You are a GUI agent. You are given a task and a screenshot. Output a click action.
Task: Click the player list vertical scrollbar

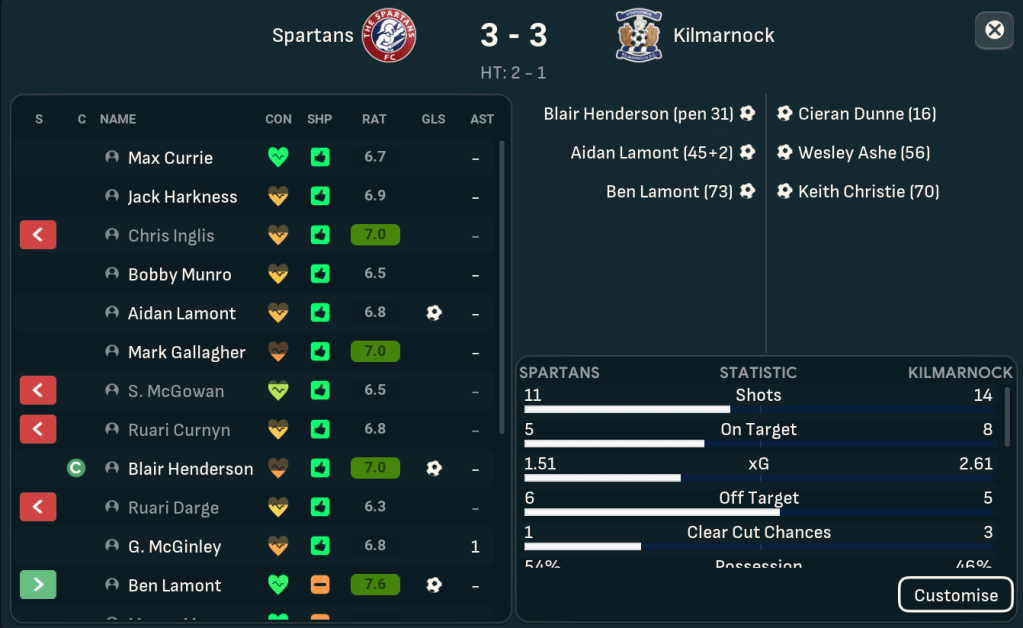coord(501,290)
